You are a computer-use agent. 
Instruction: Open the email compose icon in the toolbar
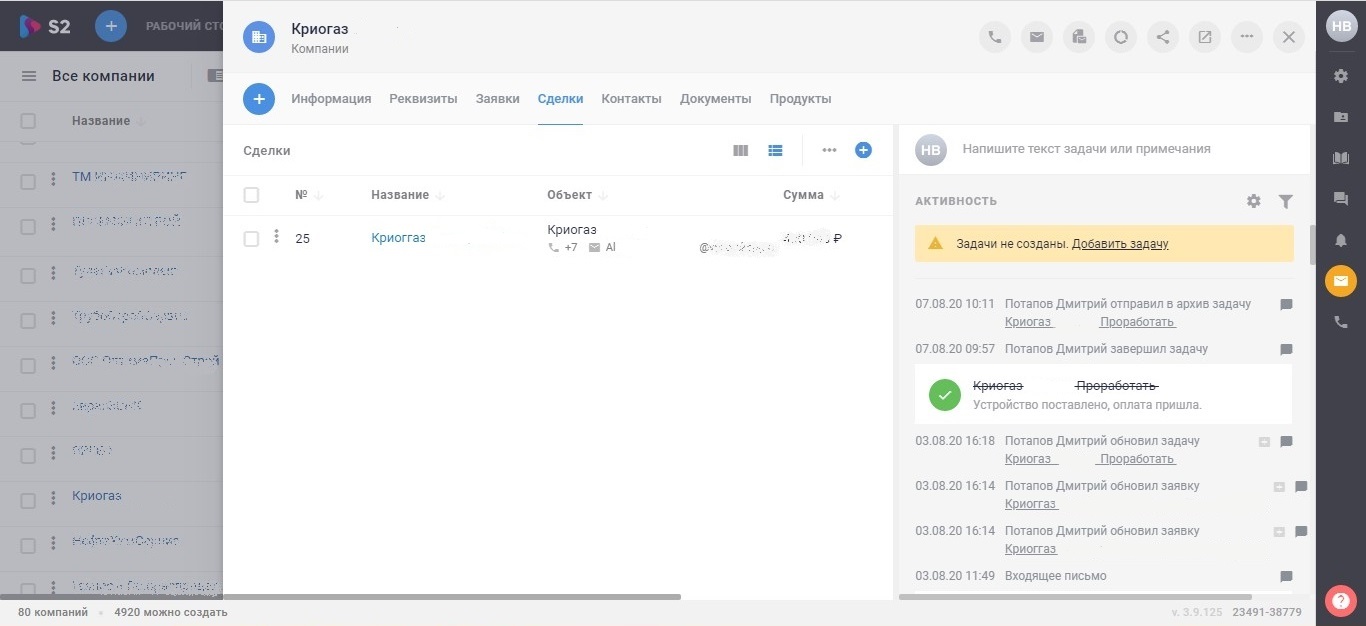point(1037,36)
